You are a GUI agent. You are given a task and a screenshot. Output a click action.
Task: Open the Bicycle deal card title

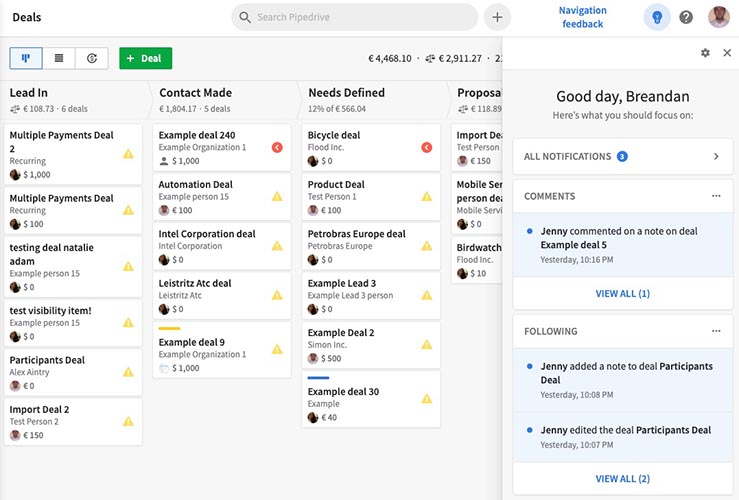[x=334, y=135]
